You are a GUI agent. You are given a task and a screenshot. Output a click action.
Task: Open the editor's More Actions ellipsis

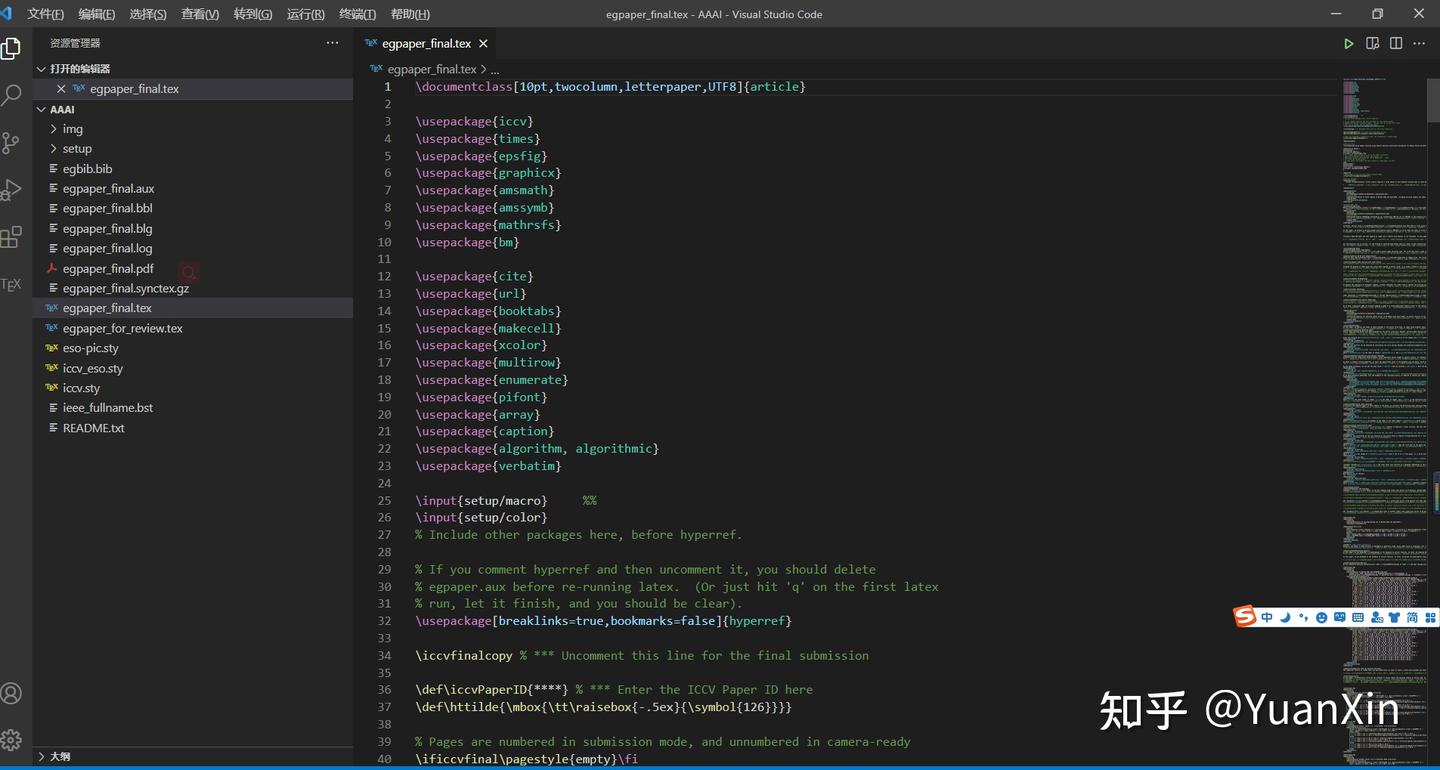tap(1419, 43)
